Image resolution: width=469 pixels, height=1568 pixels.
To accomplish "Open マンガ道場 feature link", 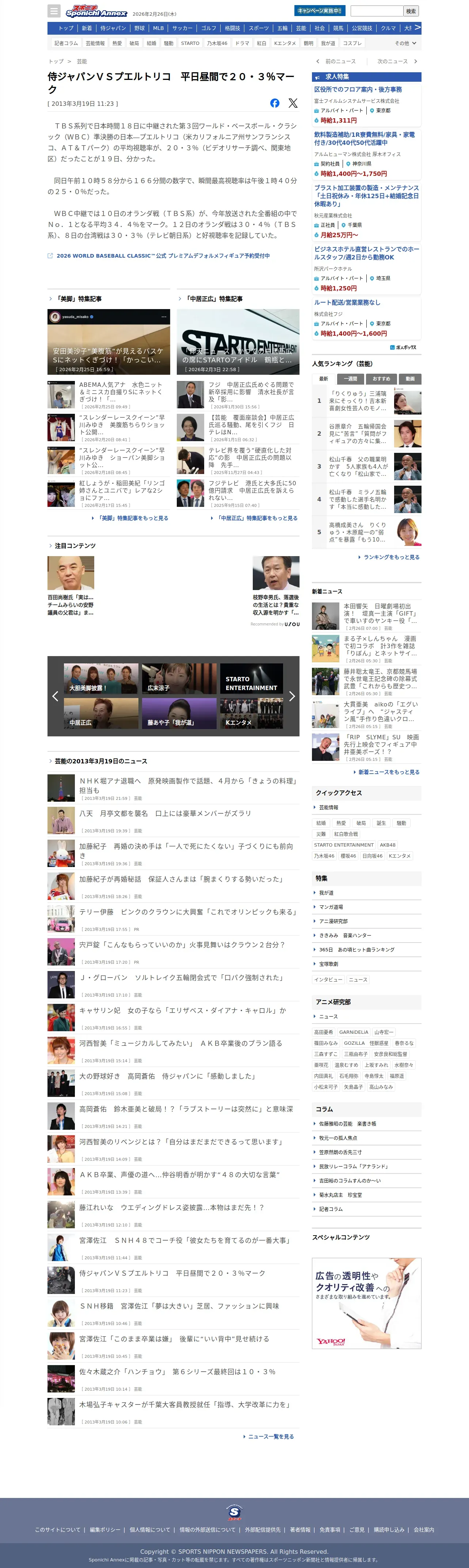I will tap(331, 907).
